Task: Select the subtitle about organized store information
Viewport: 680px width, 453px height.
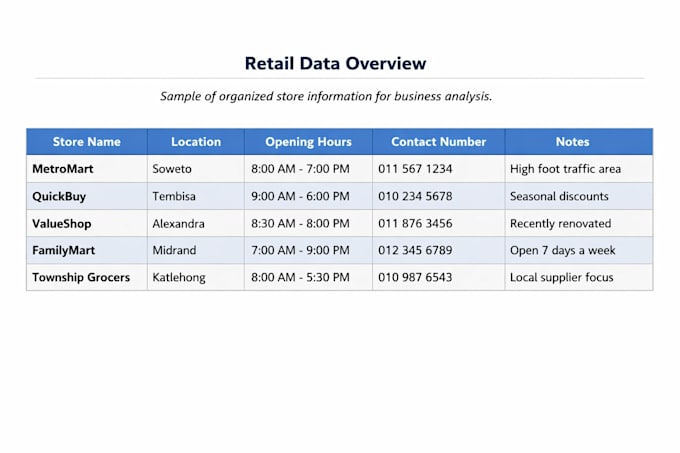Action: (326, 96)
